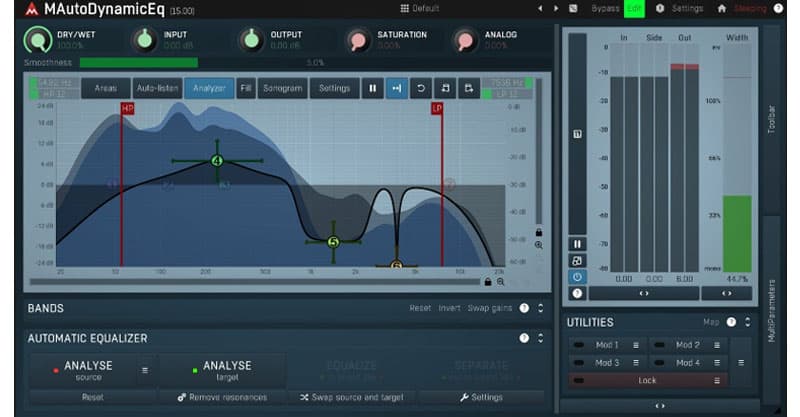
Task: Open the Lock menu icon
Action: pos(717,380)
